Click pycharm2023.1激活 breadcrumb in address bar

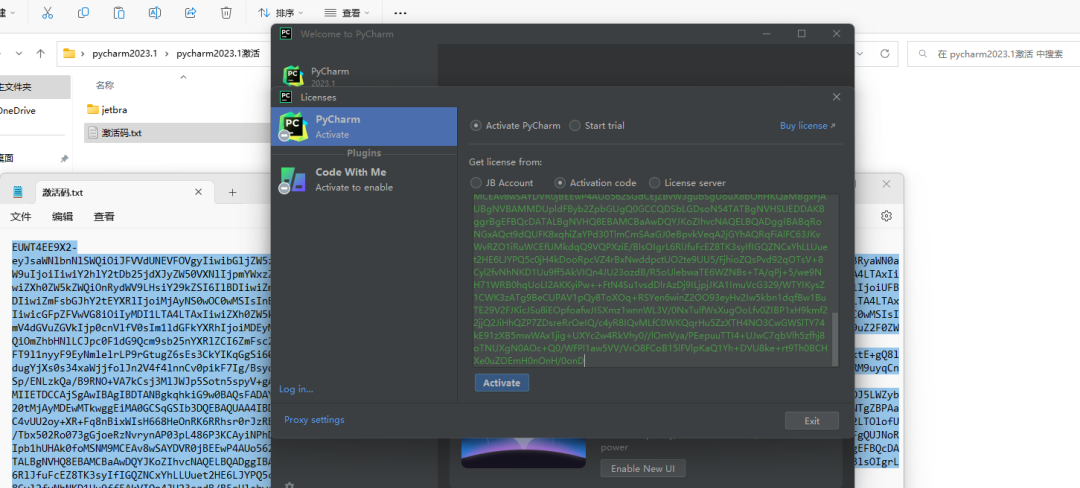point(218,53)
